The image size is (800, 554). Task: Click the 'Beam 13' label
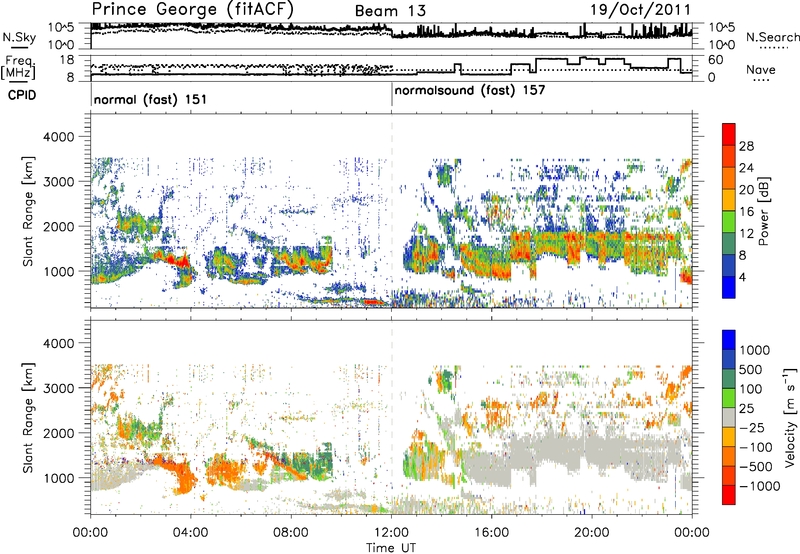390,11
